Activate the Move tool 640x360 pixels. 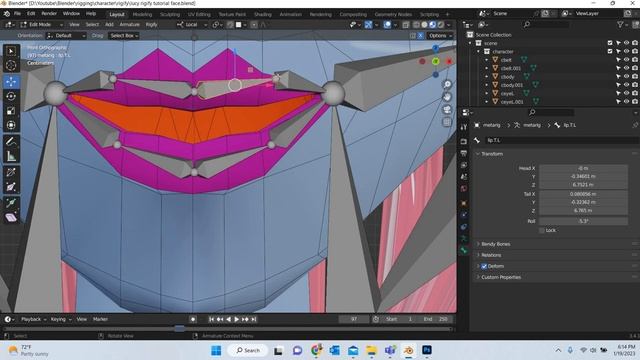pos(11,82)
